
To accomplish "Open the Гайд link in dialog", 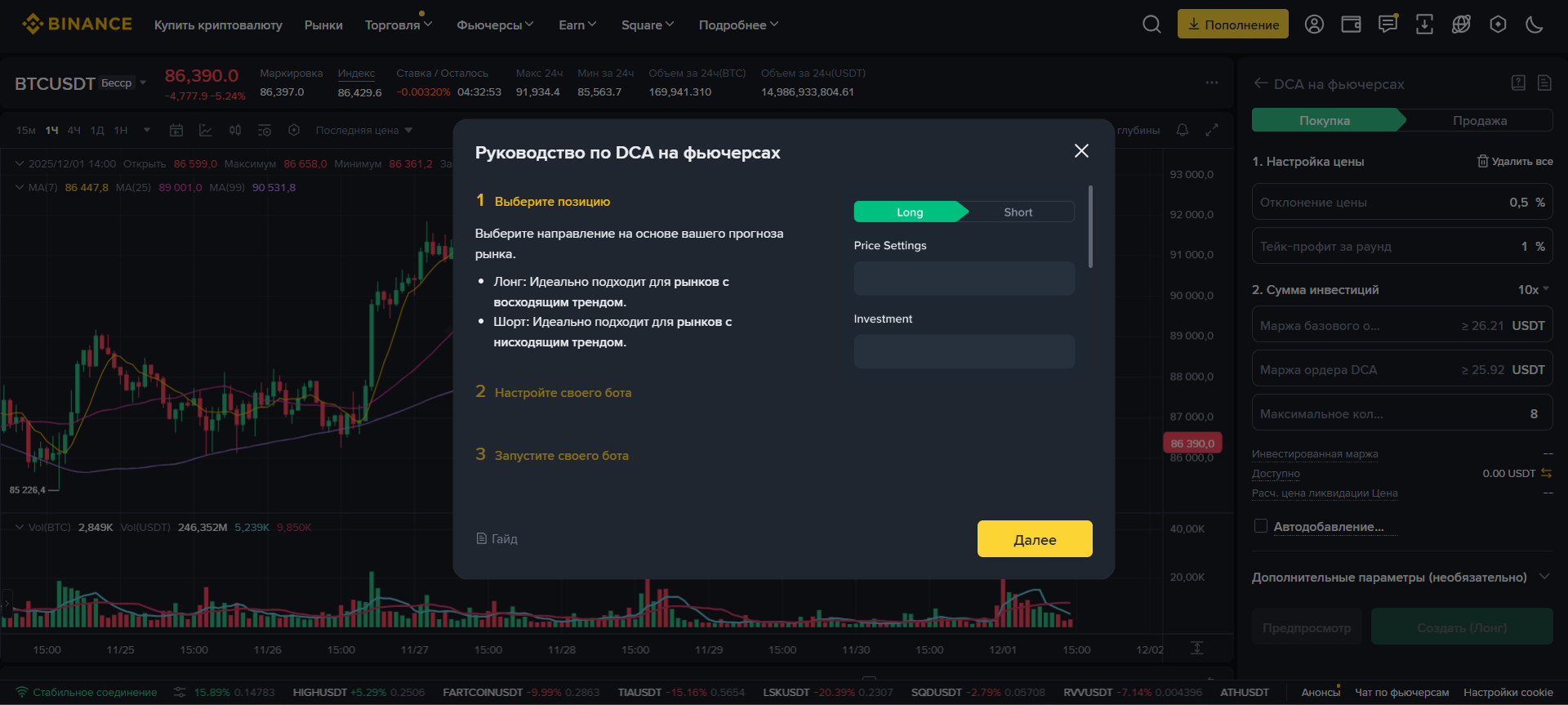I will [x=497, y=539].
